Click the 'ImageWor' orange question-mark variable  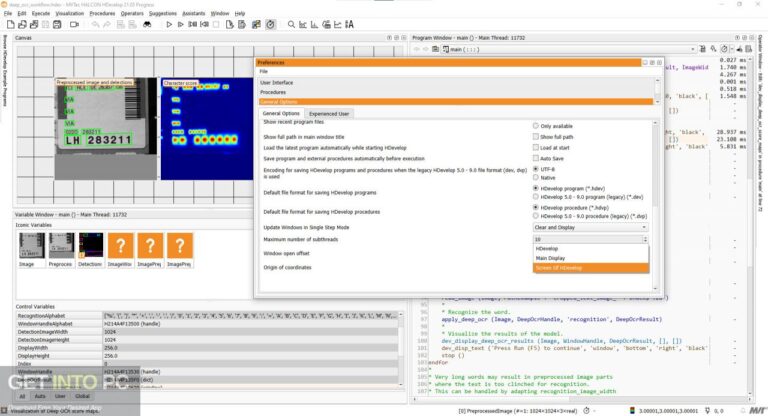click(x=120, y=249)
